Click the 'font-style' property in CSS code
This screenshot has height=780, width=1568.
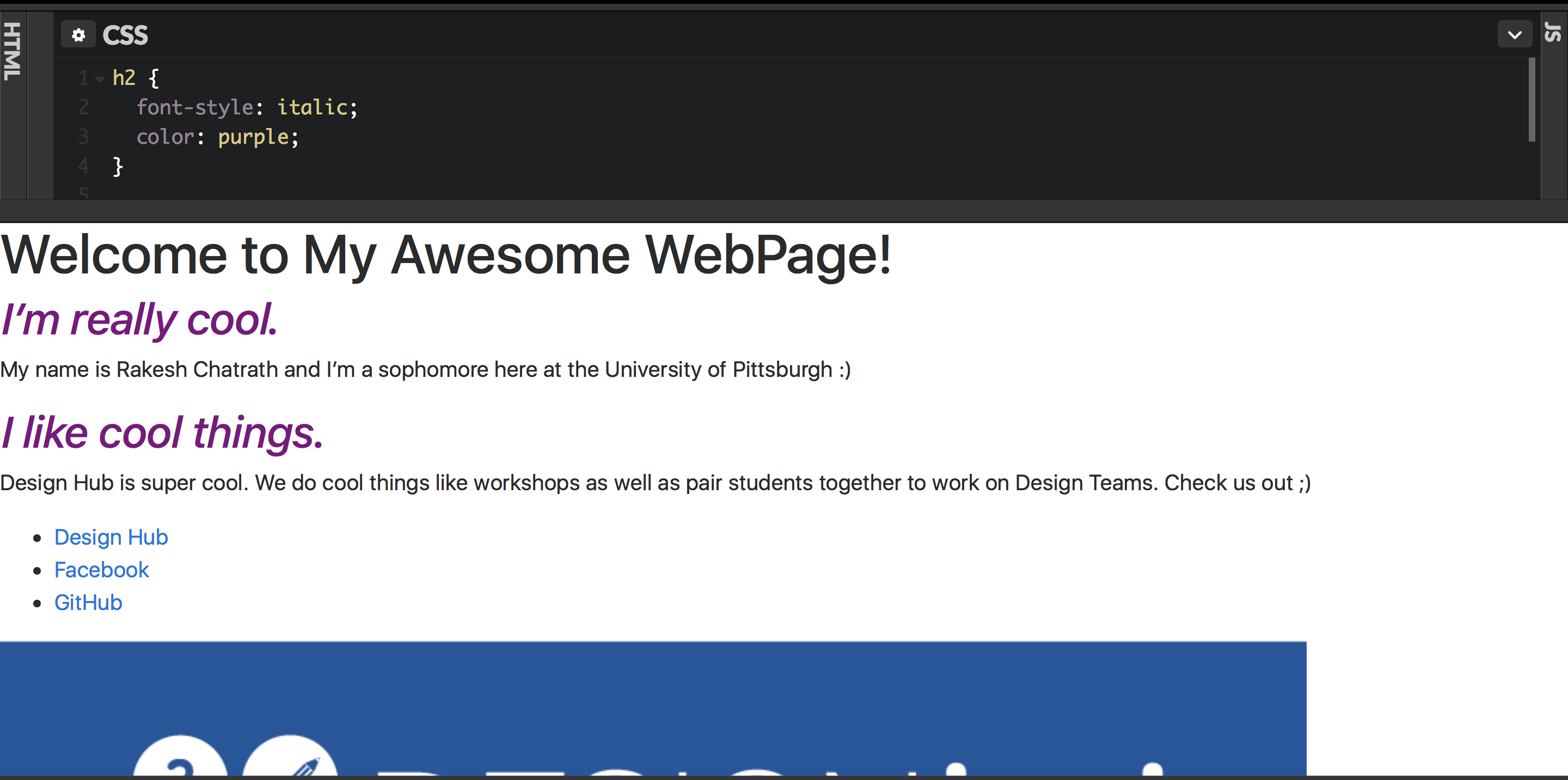[x=195, y=107]
